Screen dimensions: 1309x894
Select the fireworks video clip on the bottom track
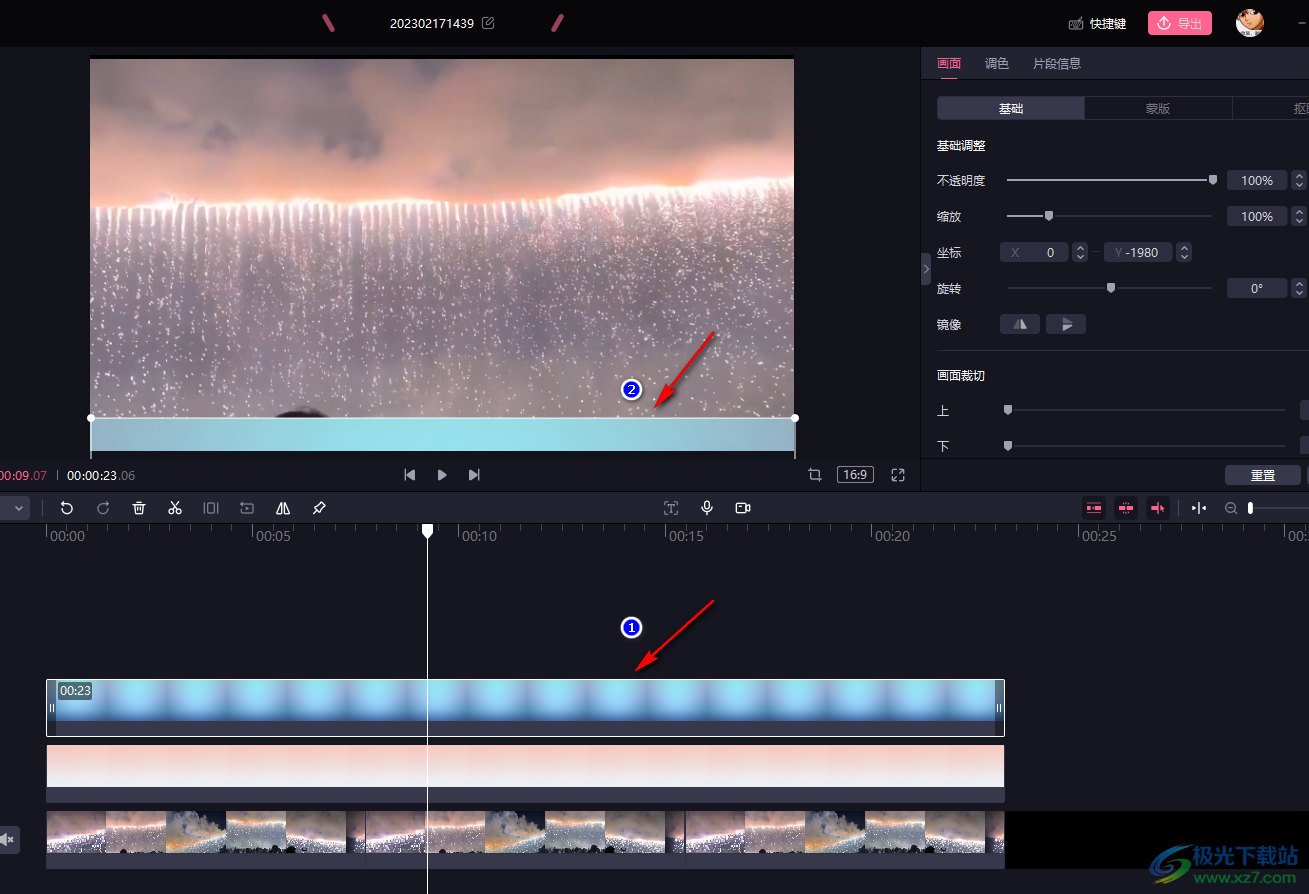(525, 839)
